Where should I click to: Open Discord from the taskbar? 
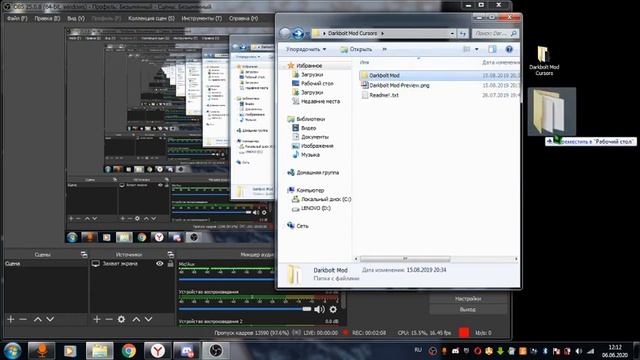[187, 350]
